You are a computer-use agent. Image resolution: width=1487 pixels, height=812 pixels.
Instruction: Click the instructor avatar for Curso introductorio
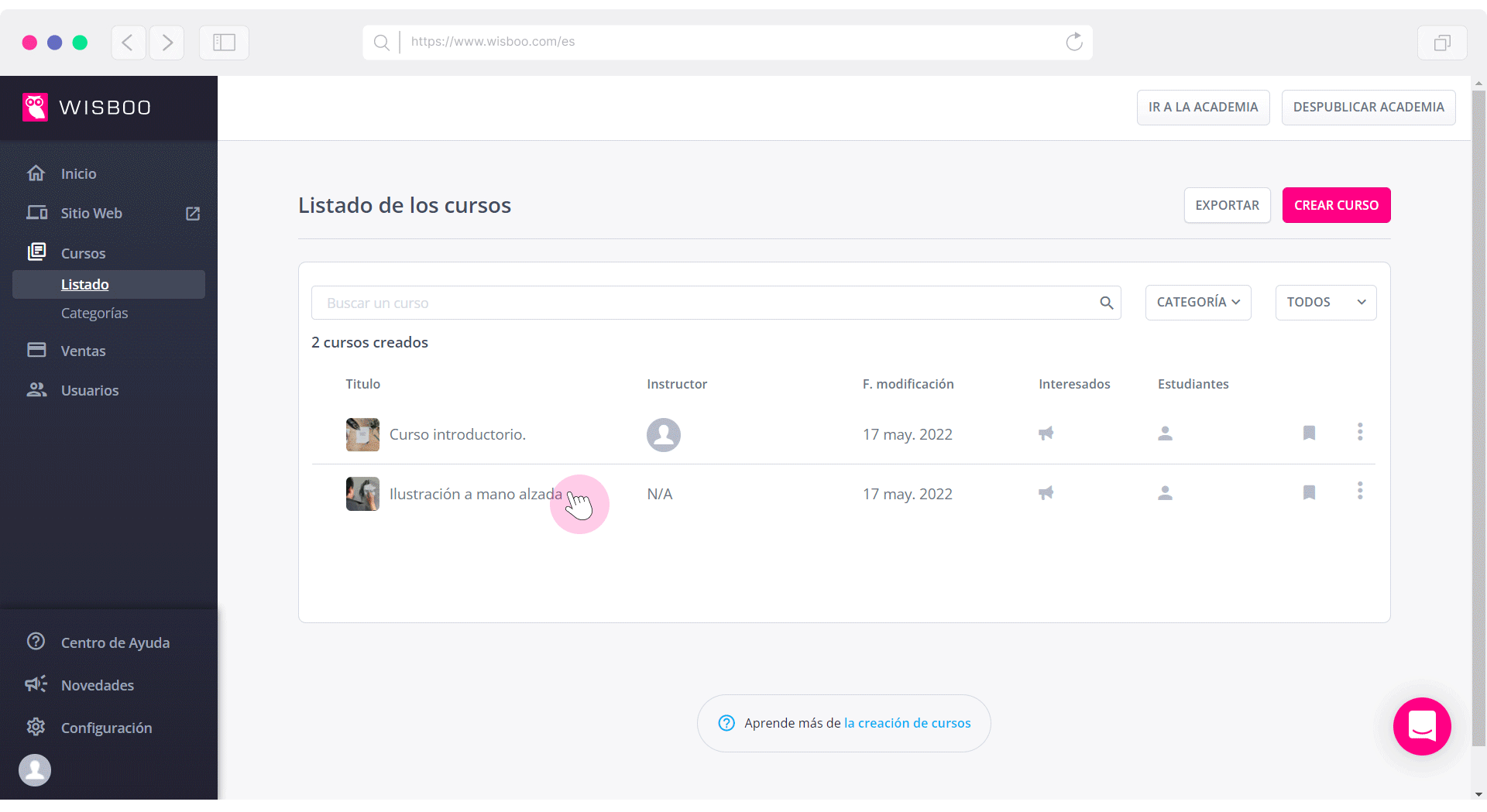click(664, 435)
